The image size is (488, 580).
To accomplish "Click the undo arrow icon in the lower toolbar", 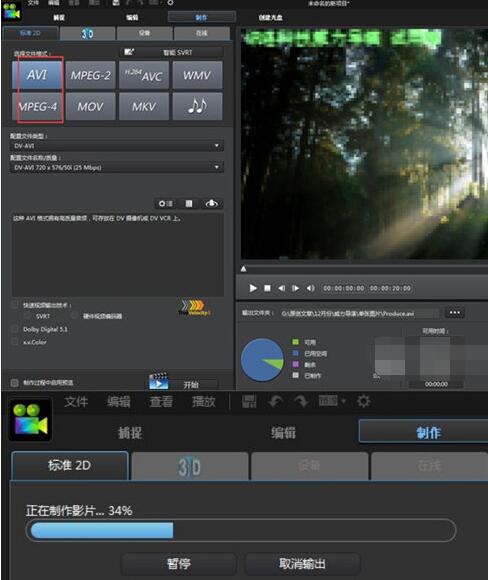I will pyautogui.click(x=275, y=401).
